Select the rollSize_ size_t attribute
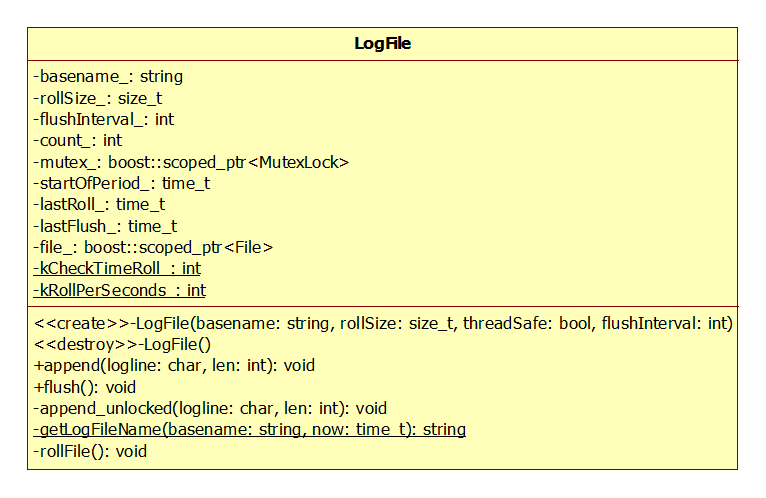766x498 pixels. [97, 98]
